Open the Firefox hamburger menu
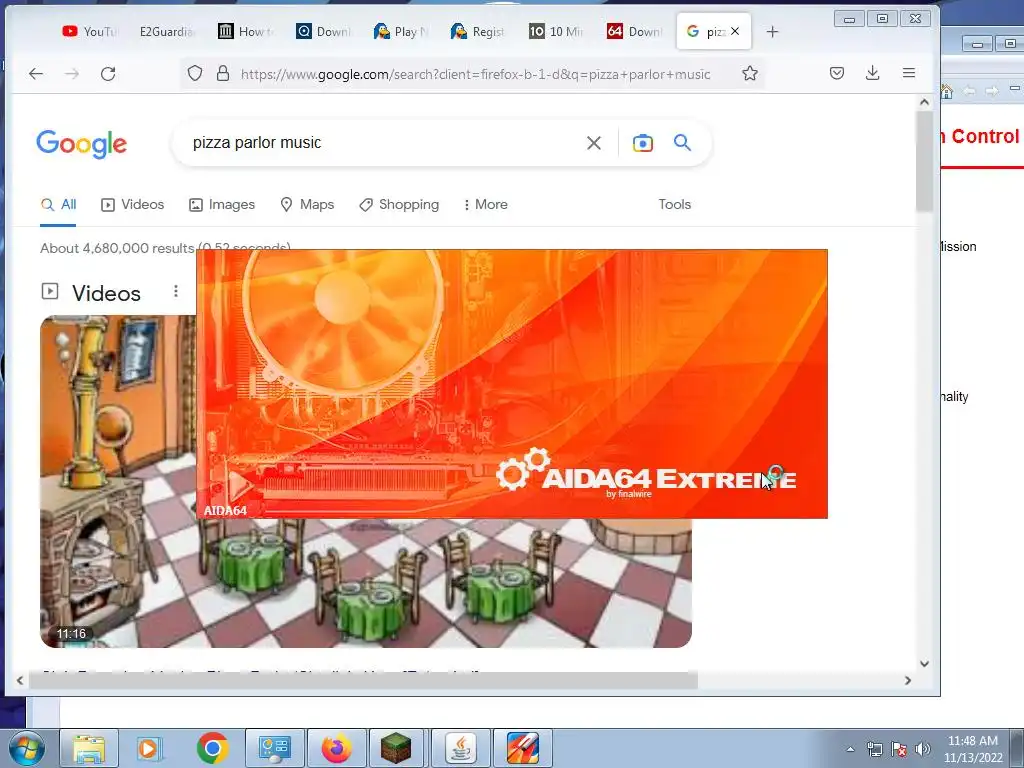The height and width of the screenshot is (768, 1024). 908,73
